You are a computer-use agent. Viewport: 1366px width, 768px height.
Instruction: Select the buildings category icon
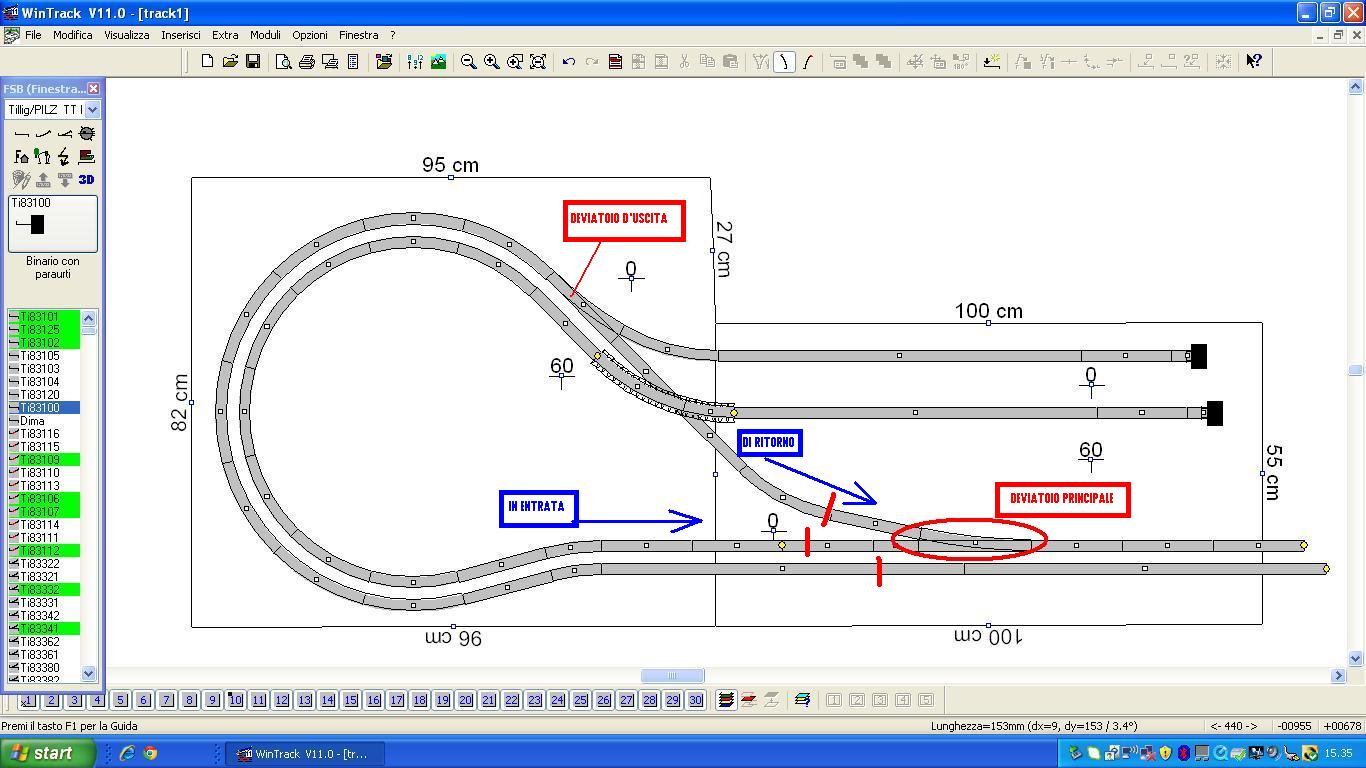(x=22, y=156)
